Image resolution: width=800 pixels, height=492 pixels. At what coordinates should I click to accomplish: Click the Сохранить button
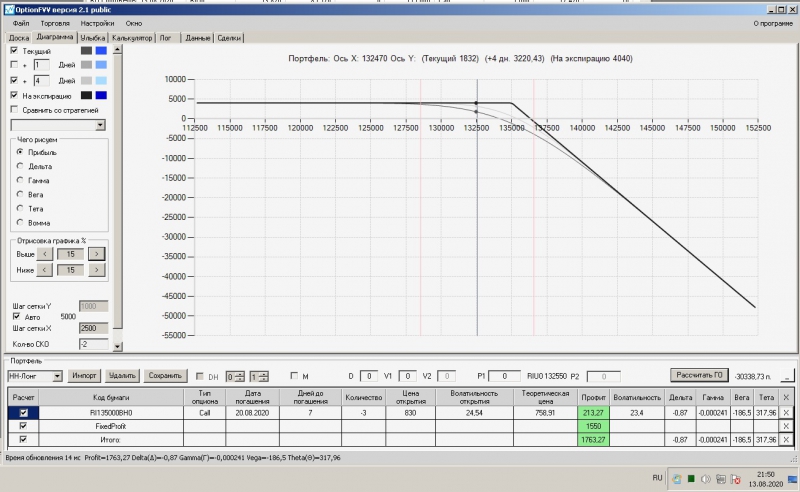click(165, 376)
